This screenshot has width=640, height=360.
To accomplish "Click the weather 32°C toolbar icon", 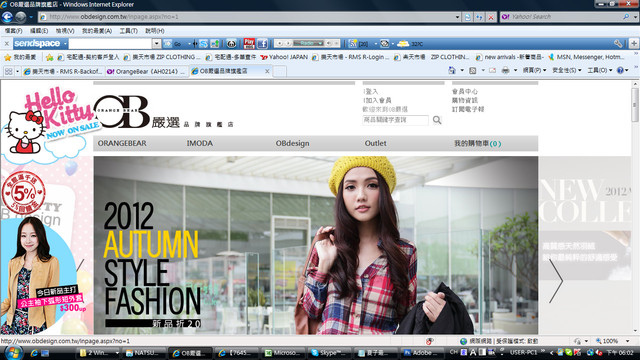I will [410, 44].
